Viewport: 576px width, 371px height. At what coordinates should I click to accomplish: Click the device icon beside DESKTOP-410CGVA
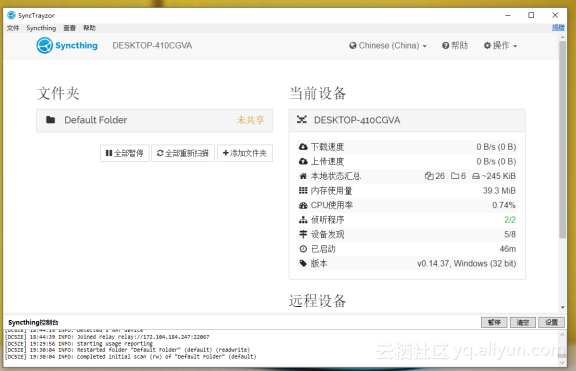[302, 120]
